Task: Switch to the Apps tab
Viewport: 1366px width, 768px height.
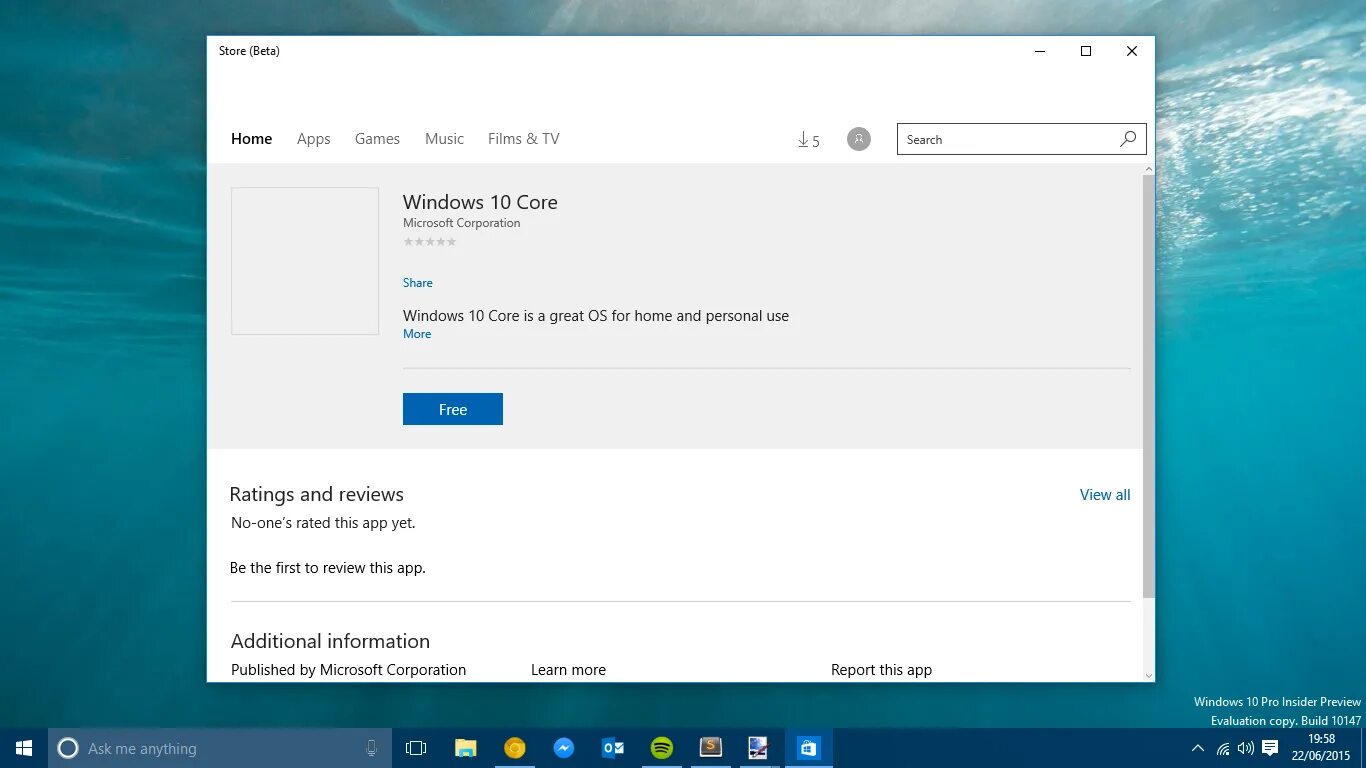Action: click(x=313, y=139)
